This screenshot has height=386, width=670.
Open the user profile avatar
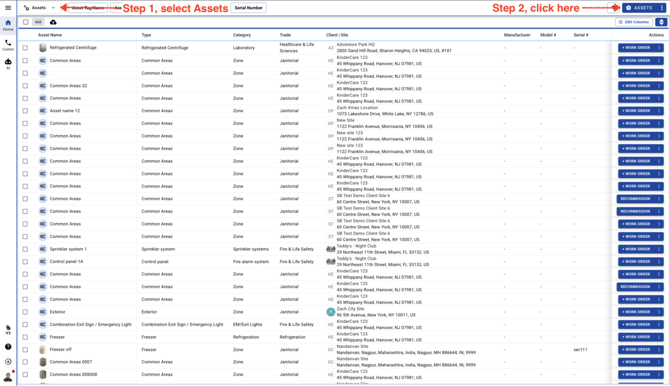(8, 377)
